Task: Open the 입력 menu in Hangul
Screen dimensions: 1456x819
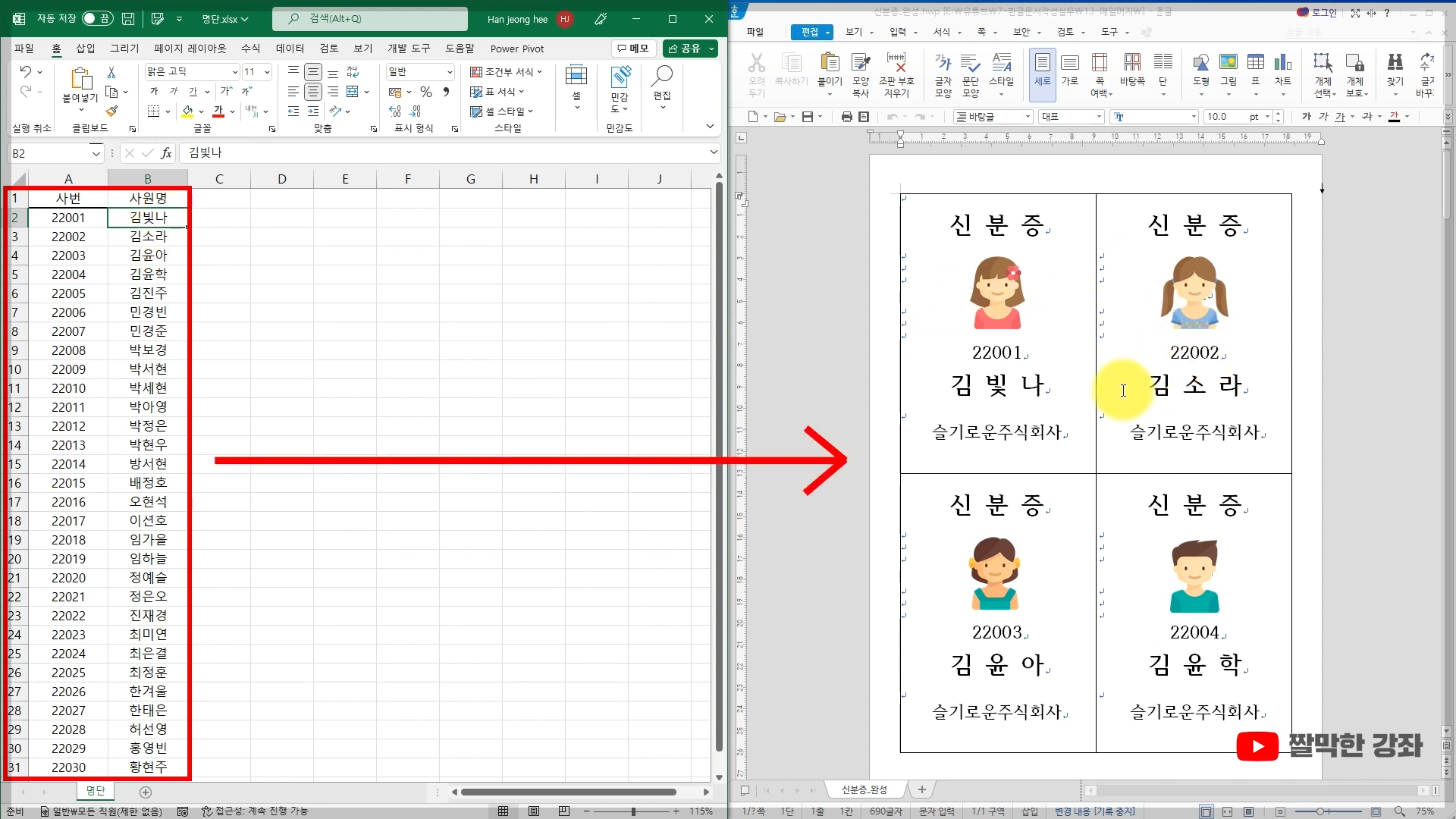Action: pyautogui.click(x=898, y=32)
